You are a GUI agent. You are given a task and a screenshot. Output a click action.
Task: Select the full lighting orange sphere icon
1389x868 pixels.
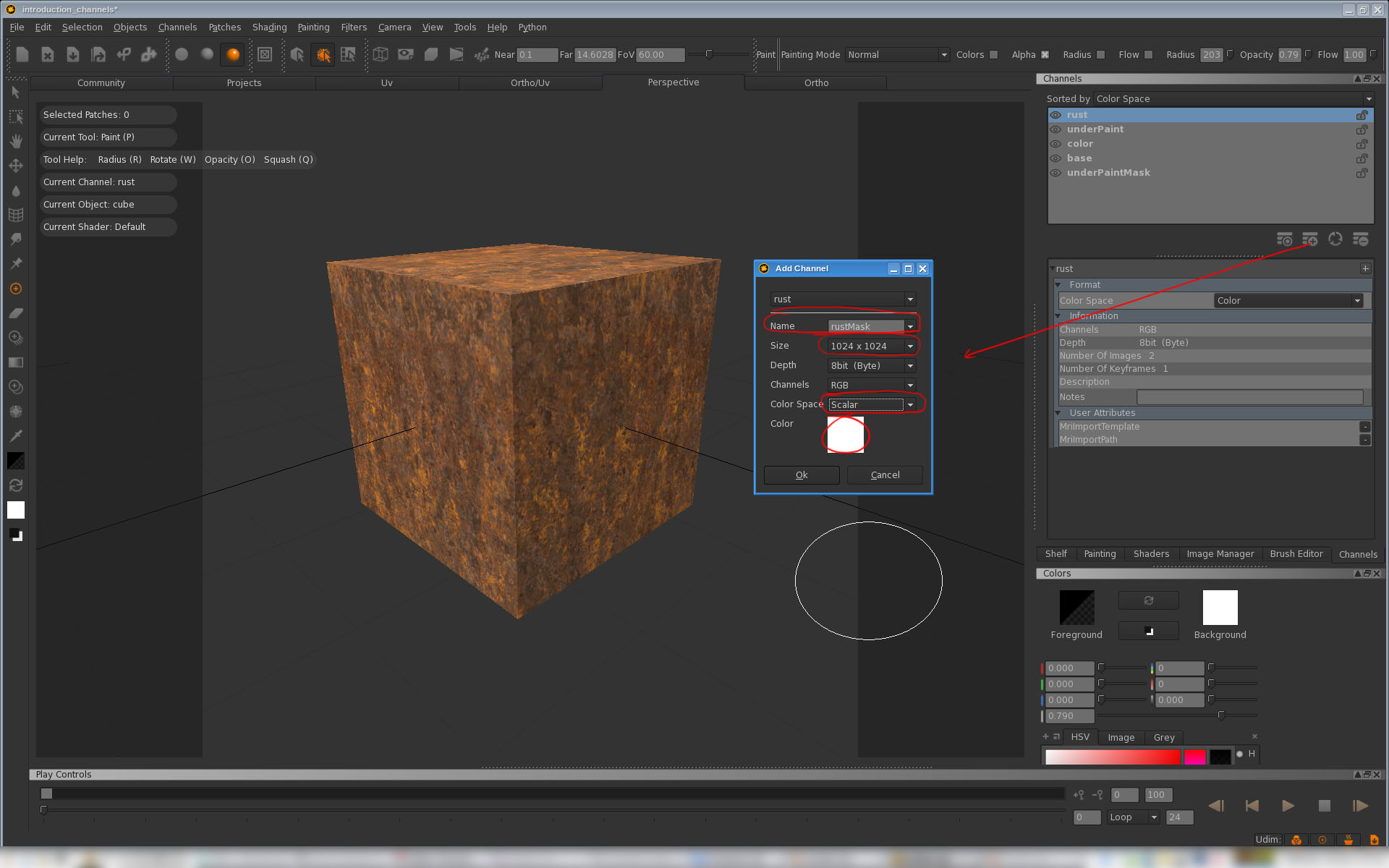233,54
